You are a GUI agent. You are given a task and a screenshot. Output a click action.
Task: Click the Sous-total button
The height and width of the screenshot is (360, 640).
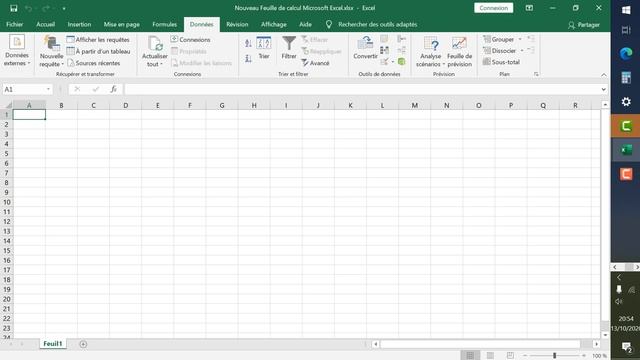(501, 62)
